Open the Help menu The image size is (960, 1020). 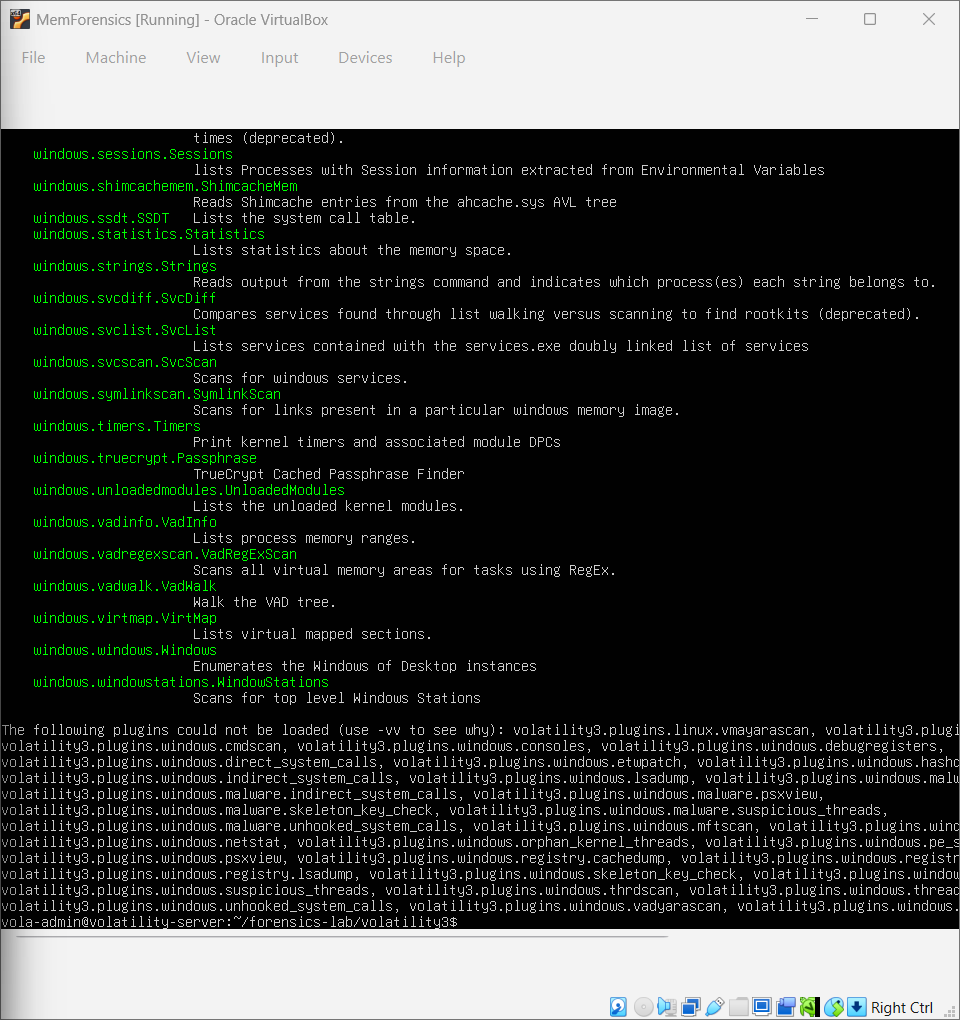pos(449,58)
